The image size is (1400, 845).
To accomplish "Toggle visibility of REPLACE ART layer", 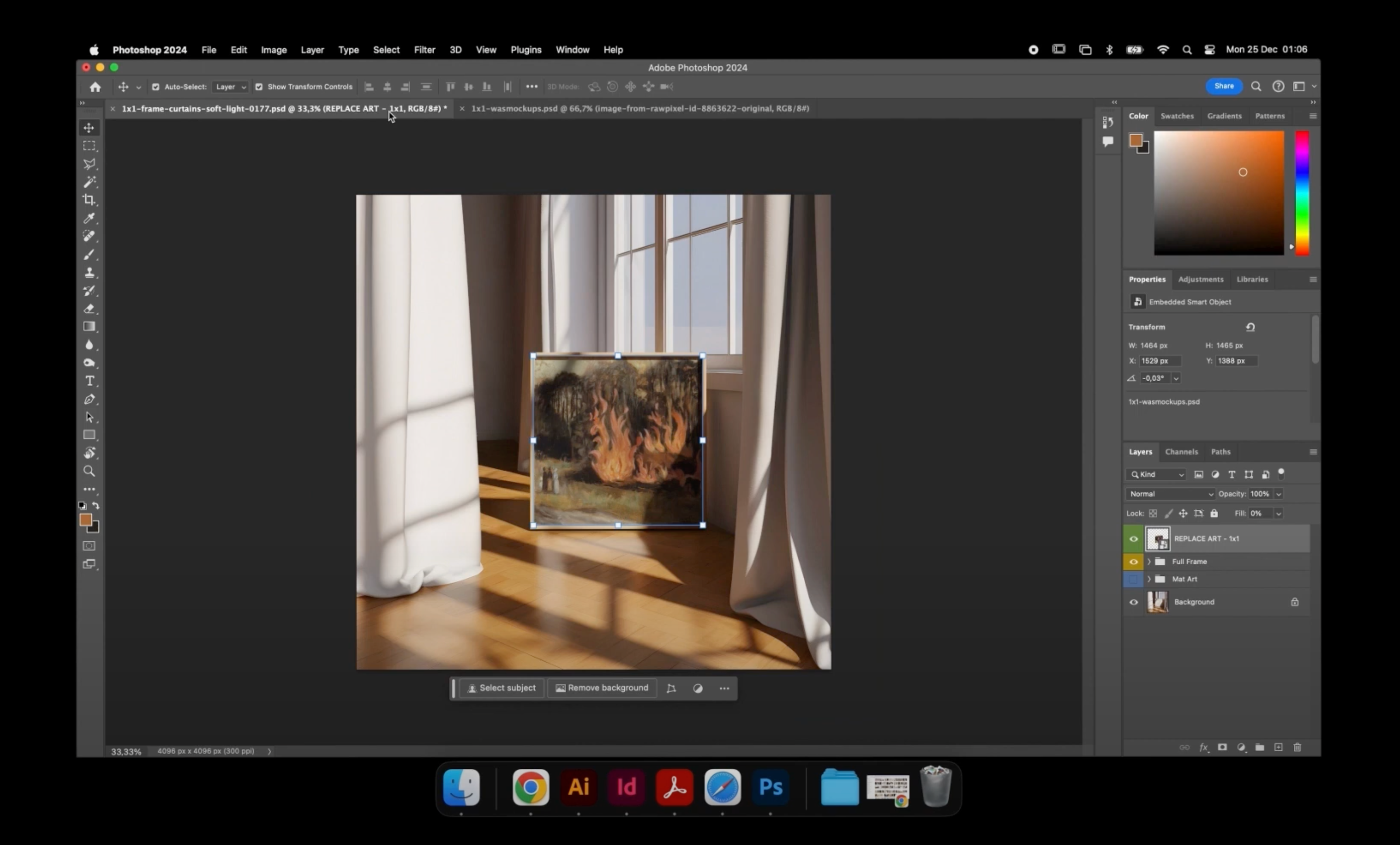I will point(1133,538).
